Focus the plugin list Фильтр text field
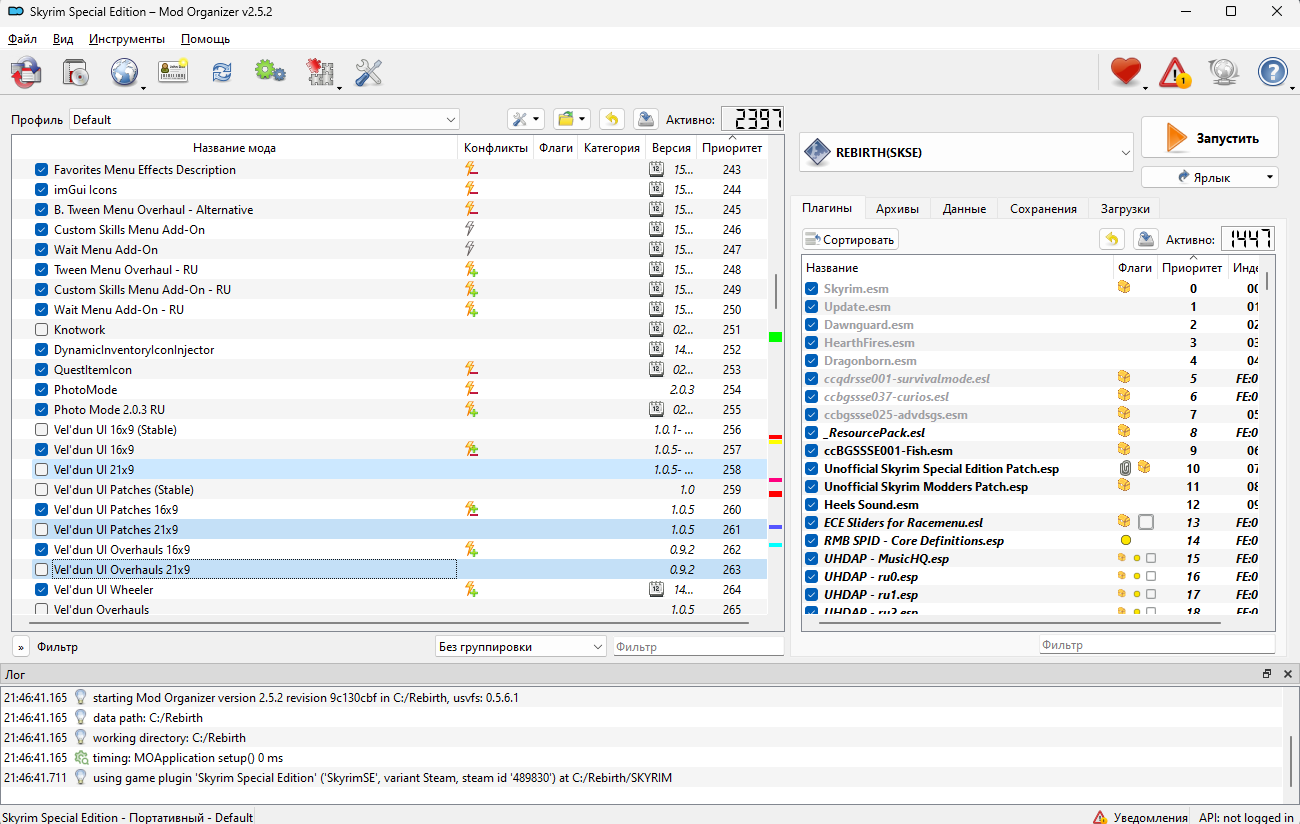Screen dimensions: 1300x824 tap(1157, 645)
